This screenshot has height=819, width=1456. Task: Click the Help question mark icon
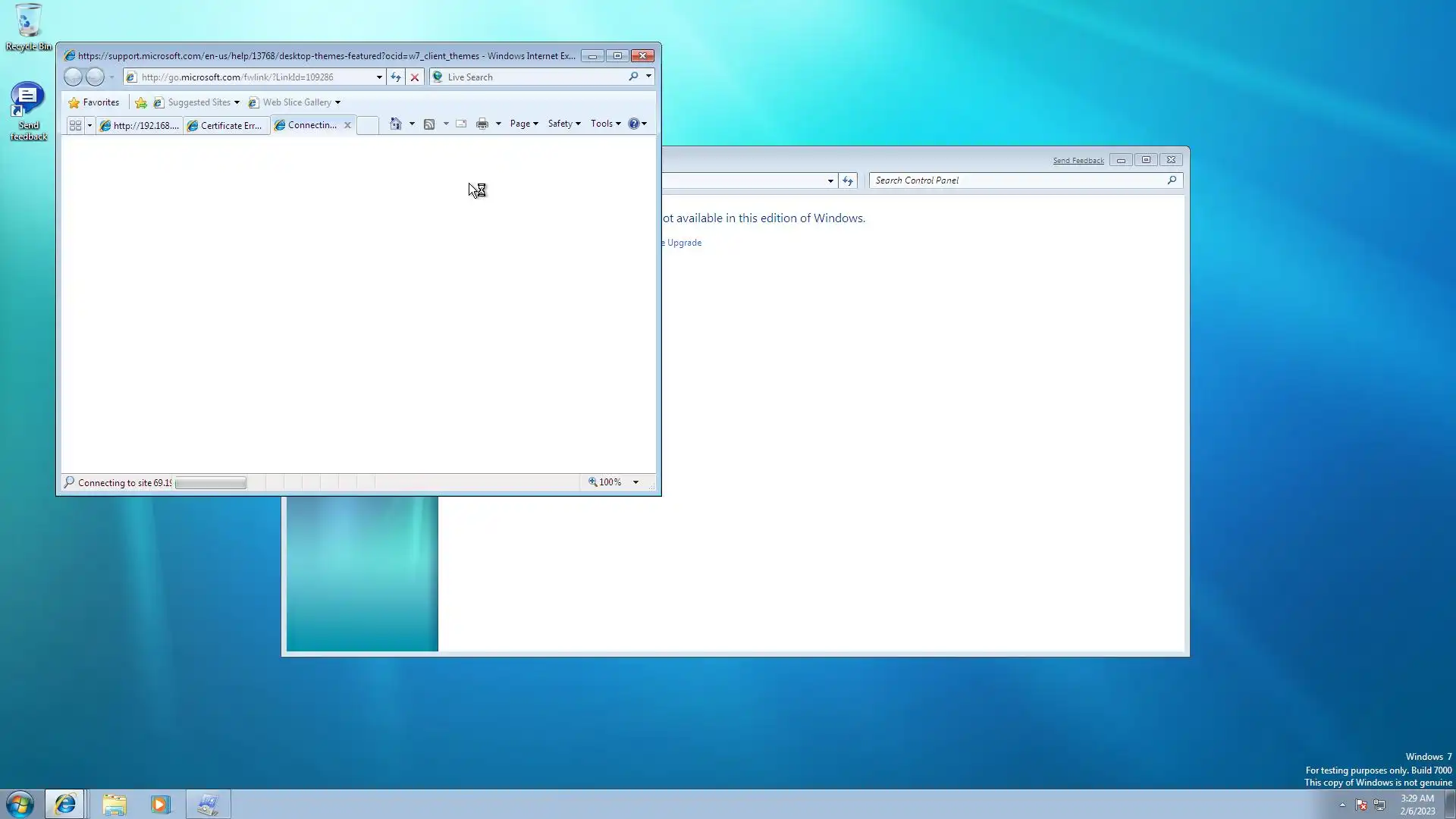[x=634, y=124]
